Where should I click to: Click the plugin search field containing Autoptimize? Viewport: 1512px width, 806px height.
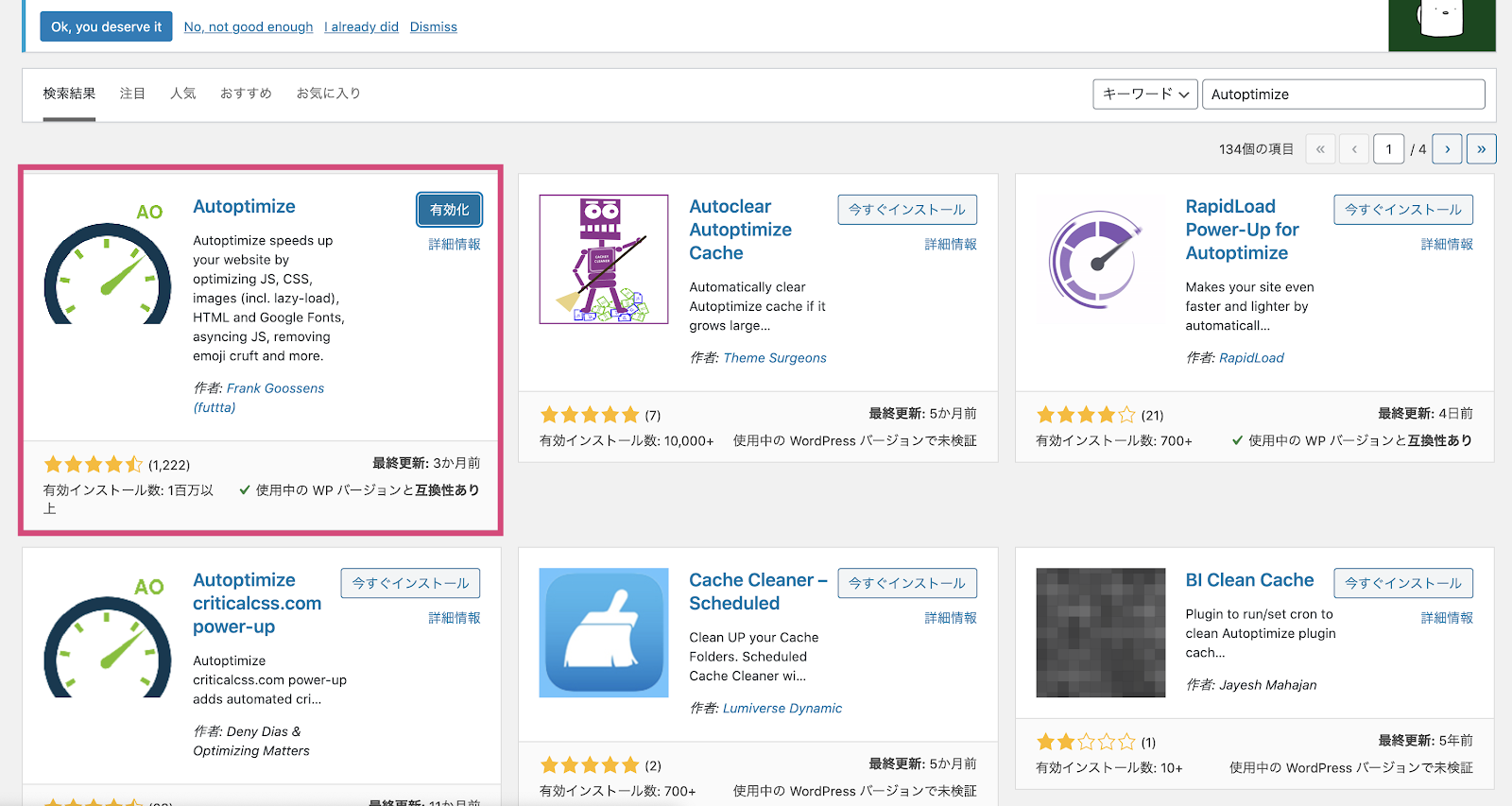pyautogui.click(x=1343, y=94)
